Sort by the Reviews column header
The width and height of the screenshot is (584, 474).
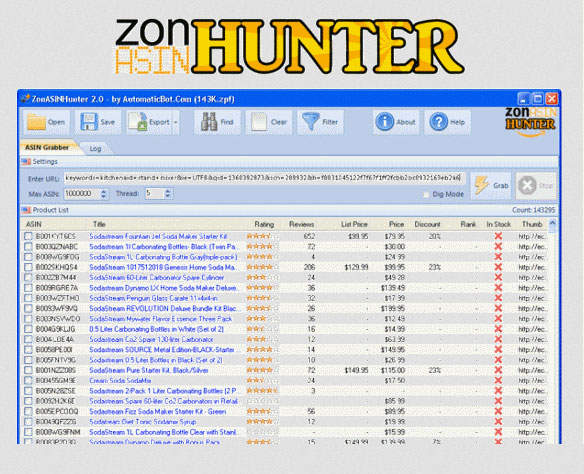point(302,225)
